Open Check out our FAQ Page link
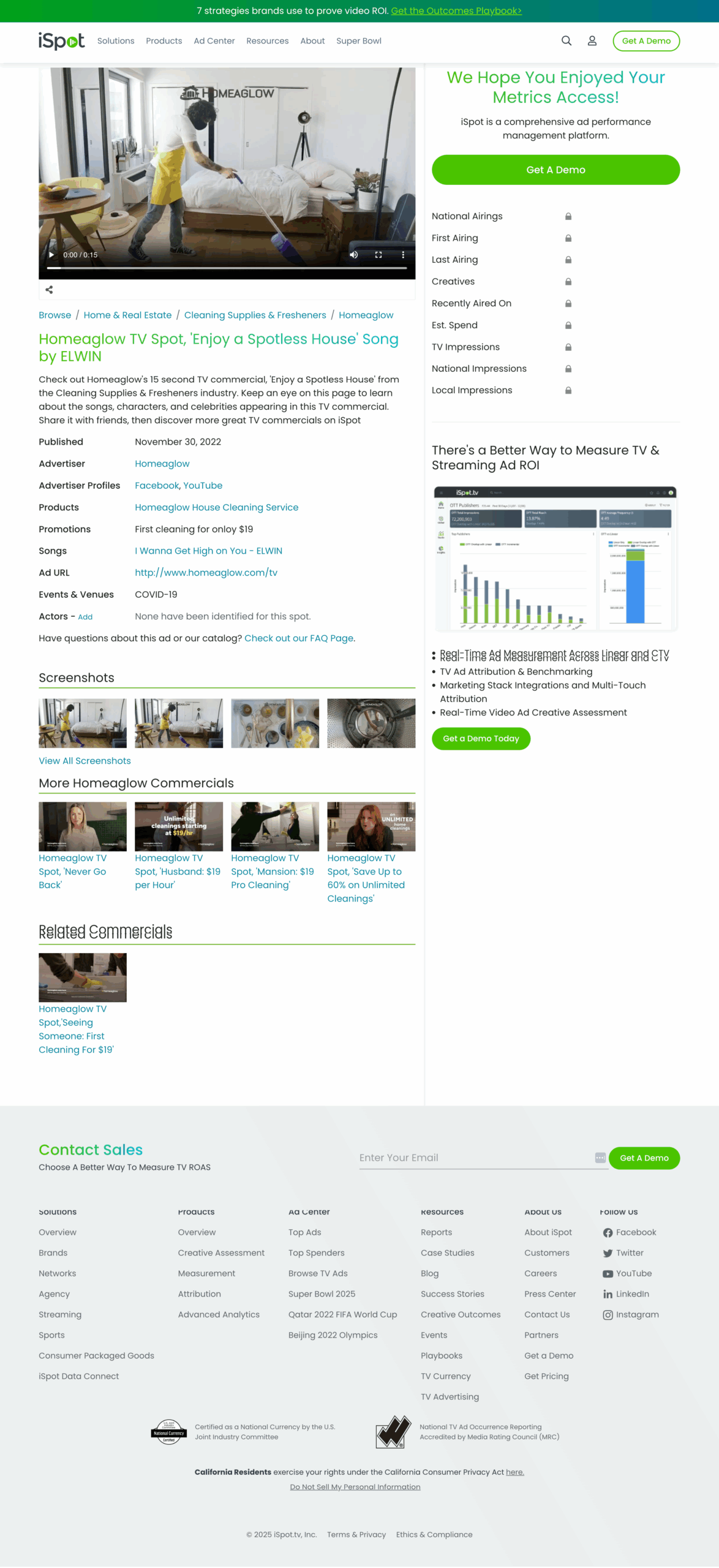 (x=299, y=638)
